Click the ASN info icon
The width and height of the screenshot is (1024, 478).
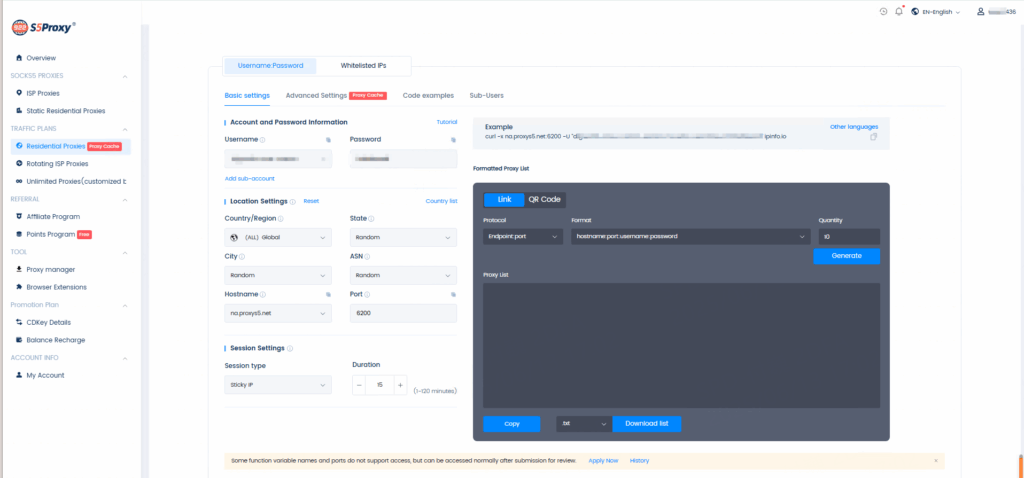click(367, 257)
